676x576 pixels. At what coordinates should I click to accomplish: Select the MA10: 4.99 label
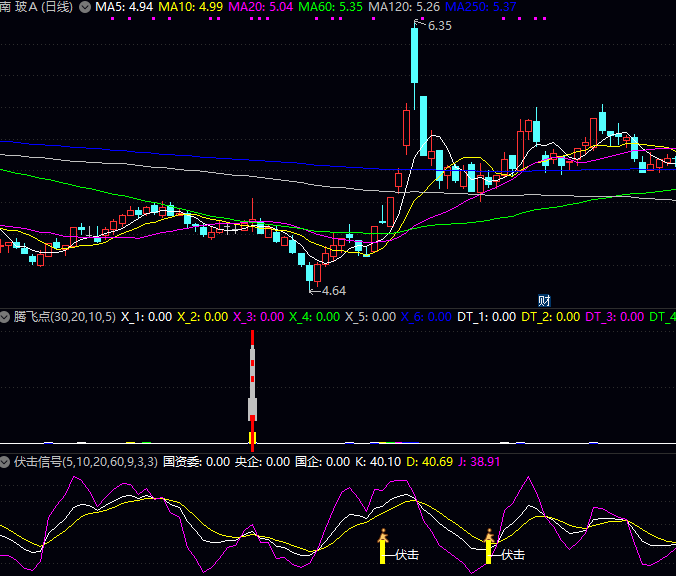click(191, 7)
